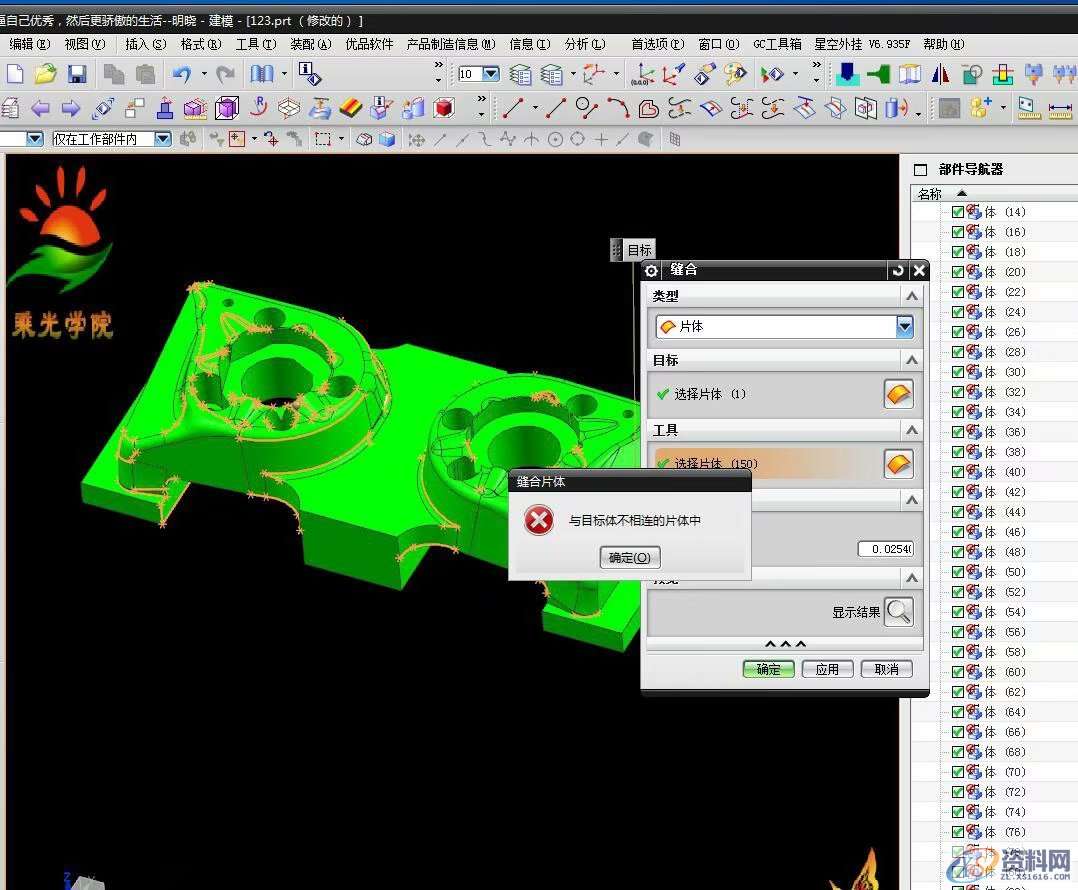Open the sheet body type dropdown
This screenshot has height=890, width=1078.
pyautogui.click(x=904, y=327)
